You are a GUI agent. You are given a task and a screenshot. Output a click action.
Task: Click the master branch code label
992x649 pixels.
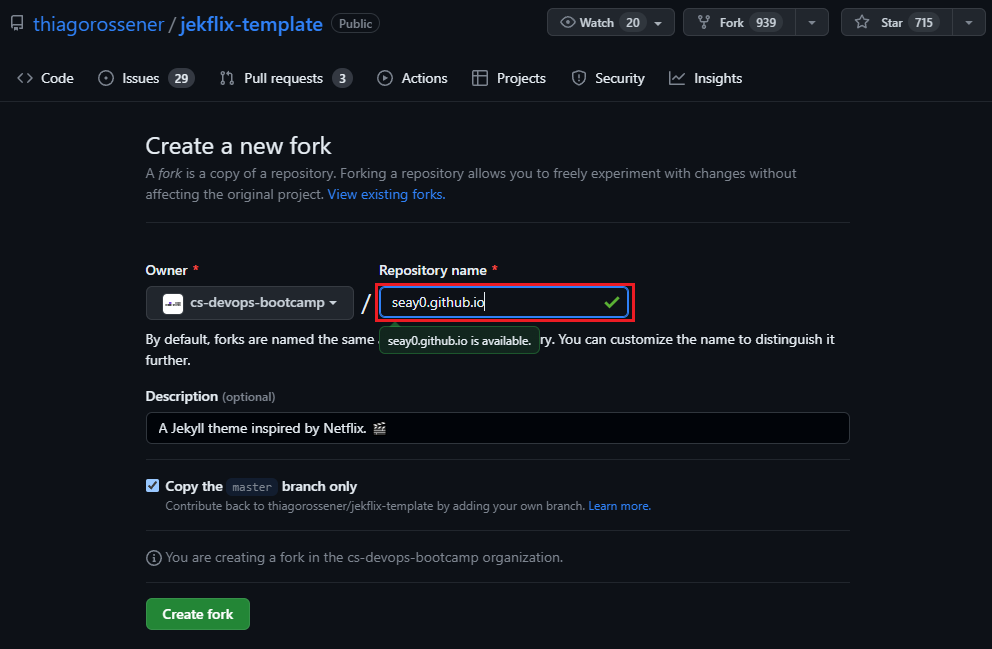[252, 486]
